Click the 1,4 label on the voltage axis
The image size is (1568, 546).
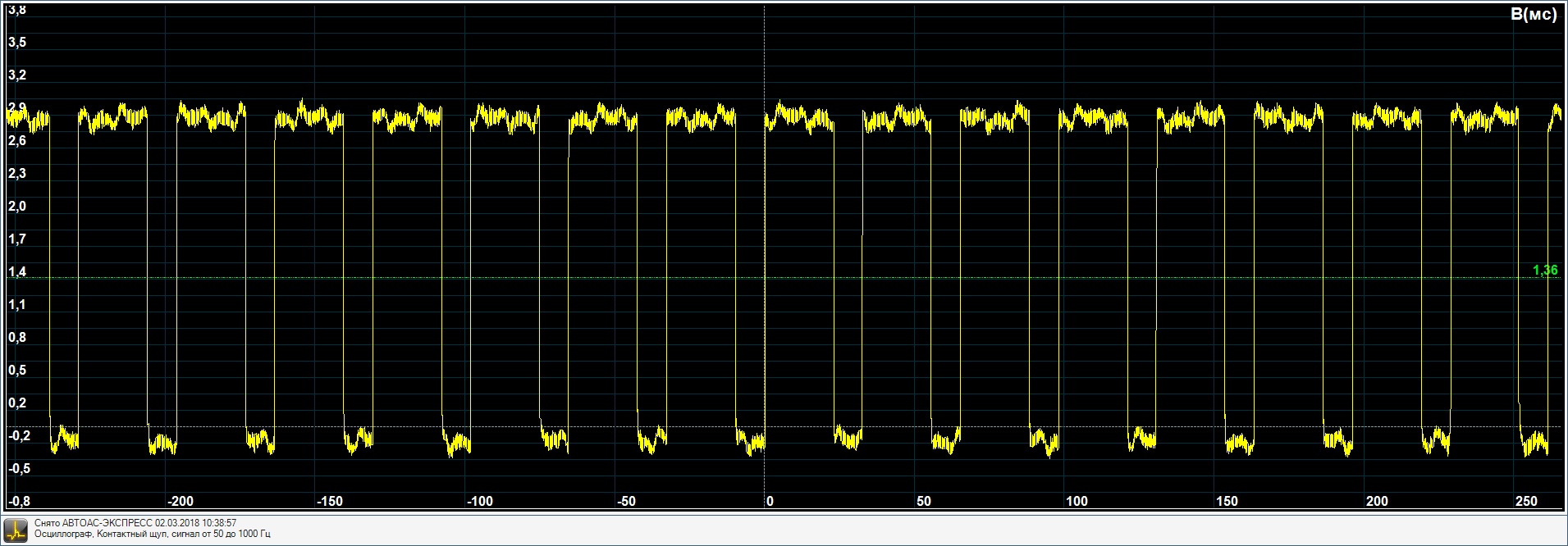pos(17,272)
